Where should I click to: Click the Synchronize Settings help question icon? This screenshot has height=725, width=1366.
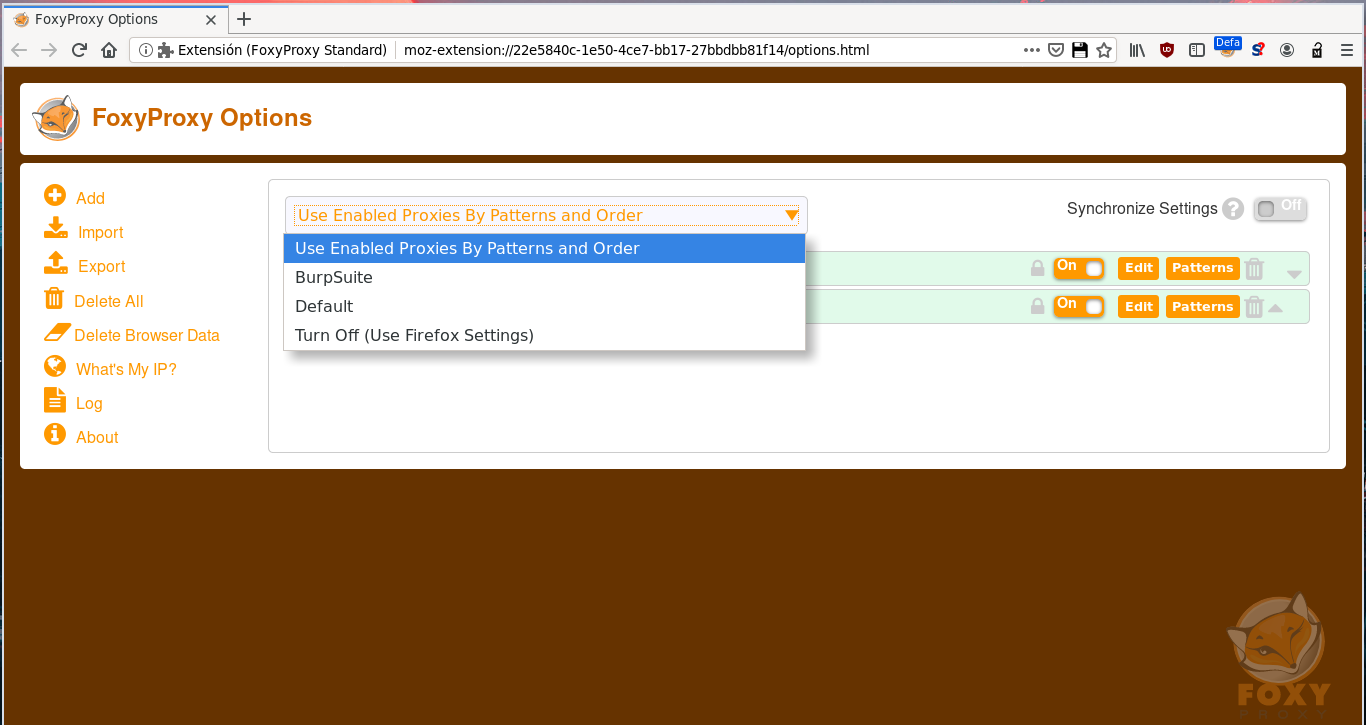pyautogui.click(x=1233, y=209)
